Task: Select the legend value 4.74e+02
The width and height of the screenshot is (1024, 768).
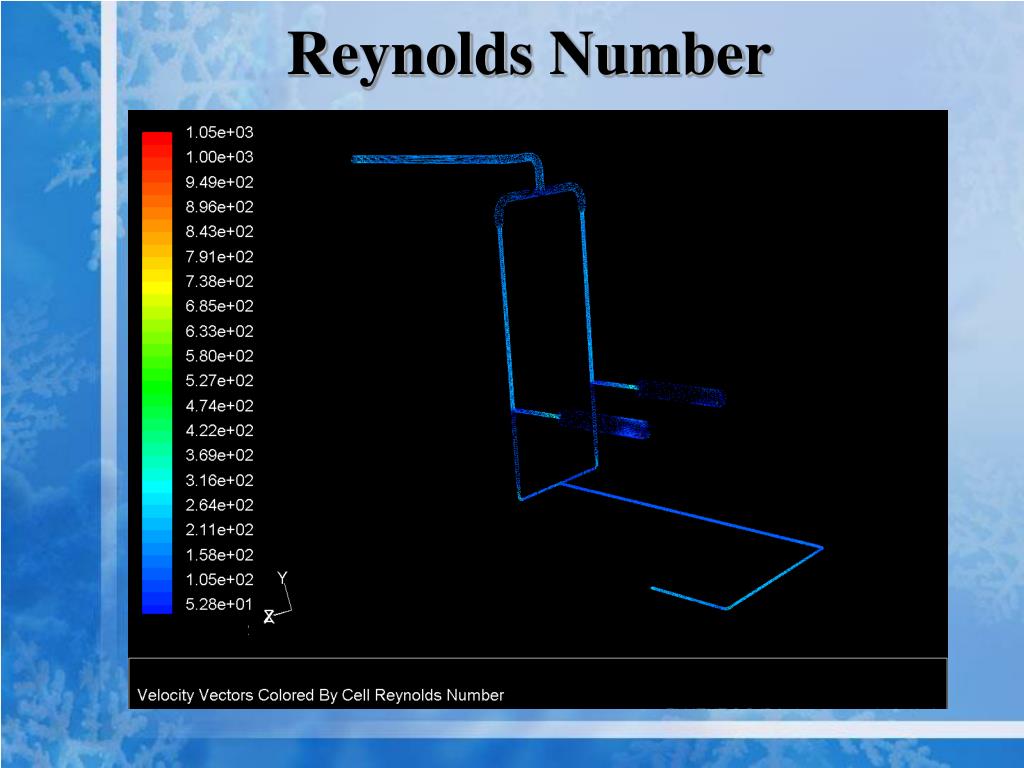Action: [x=219, y=406]
